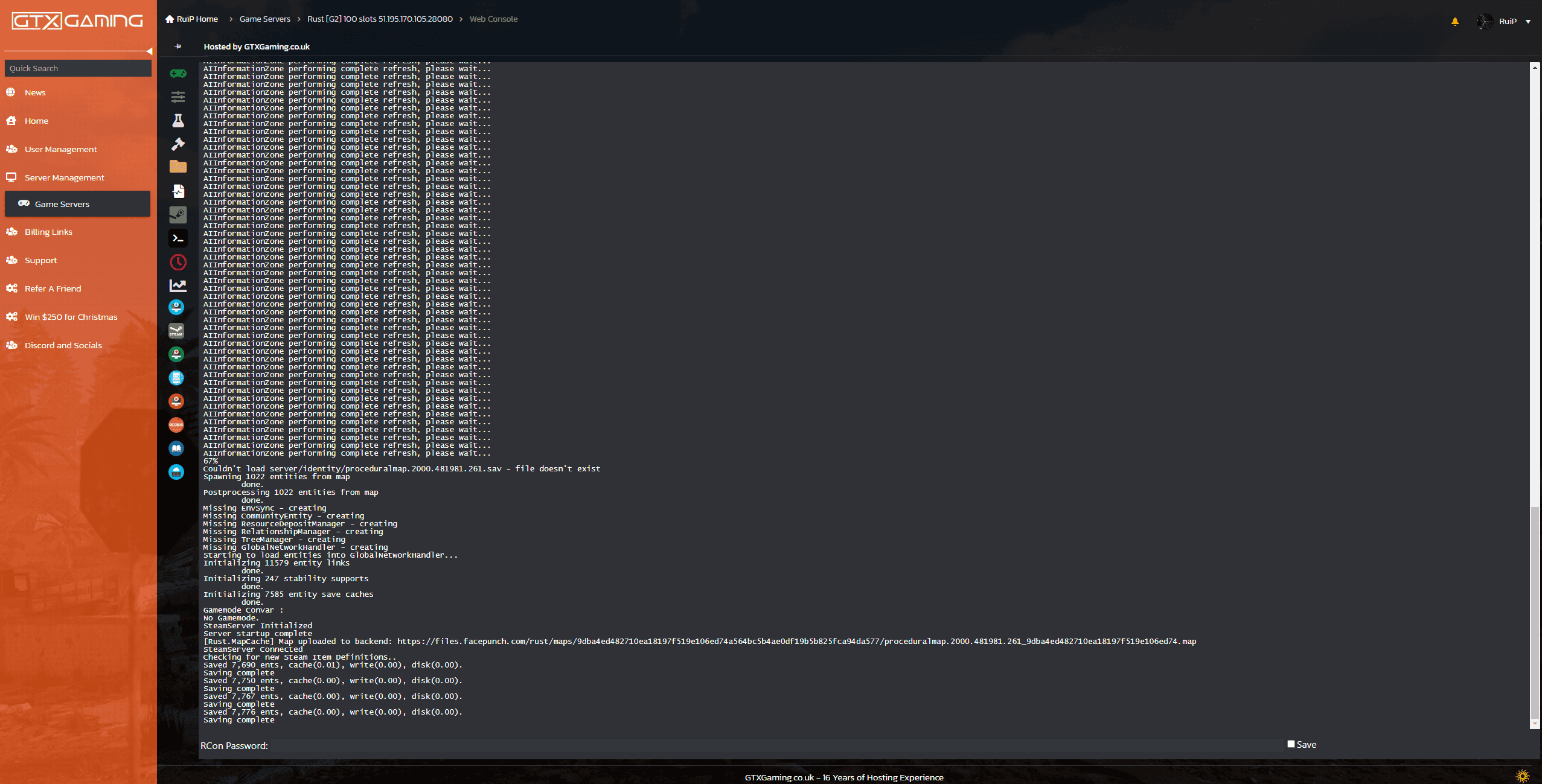Click the facepunch map URL in the console
This screenshot has height=784, width=1542.
click(x=796, y=642)
